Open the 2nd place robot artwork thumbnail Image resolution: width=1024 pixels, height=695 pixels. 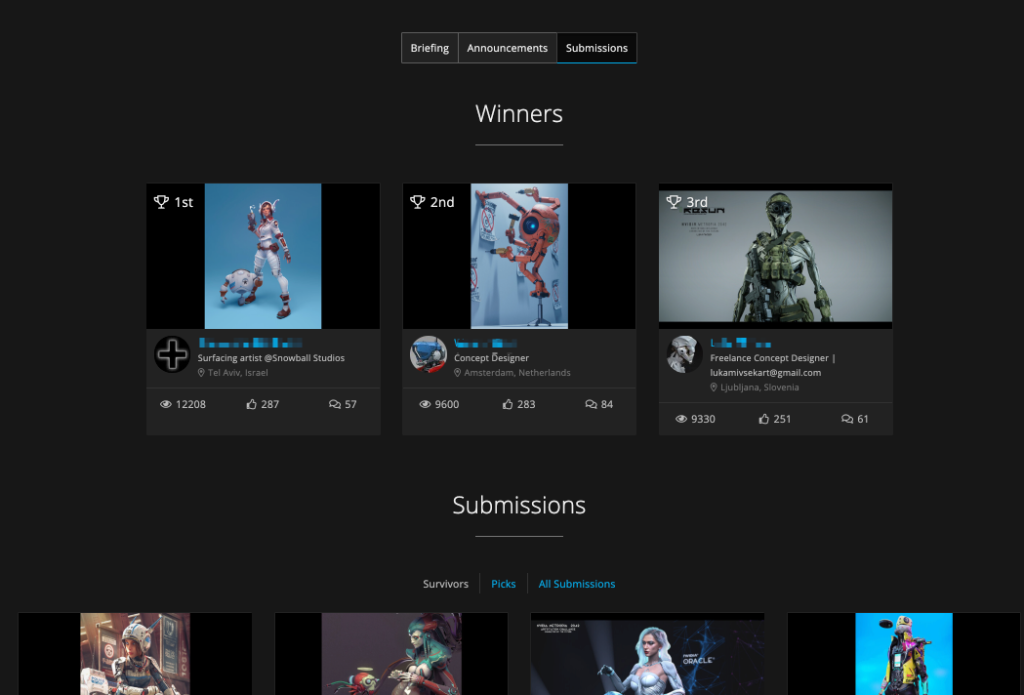point(519,256)
